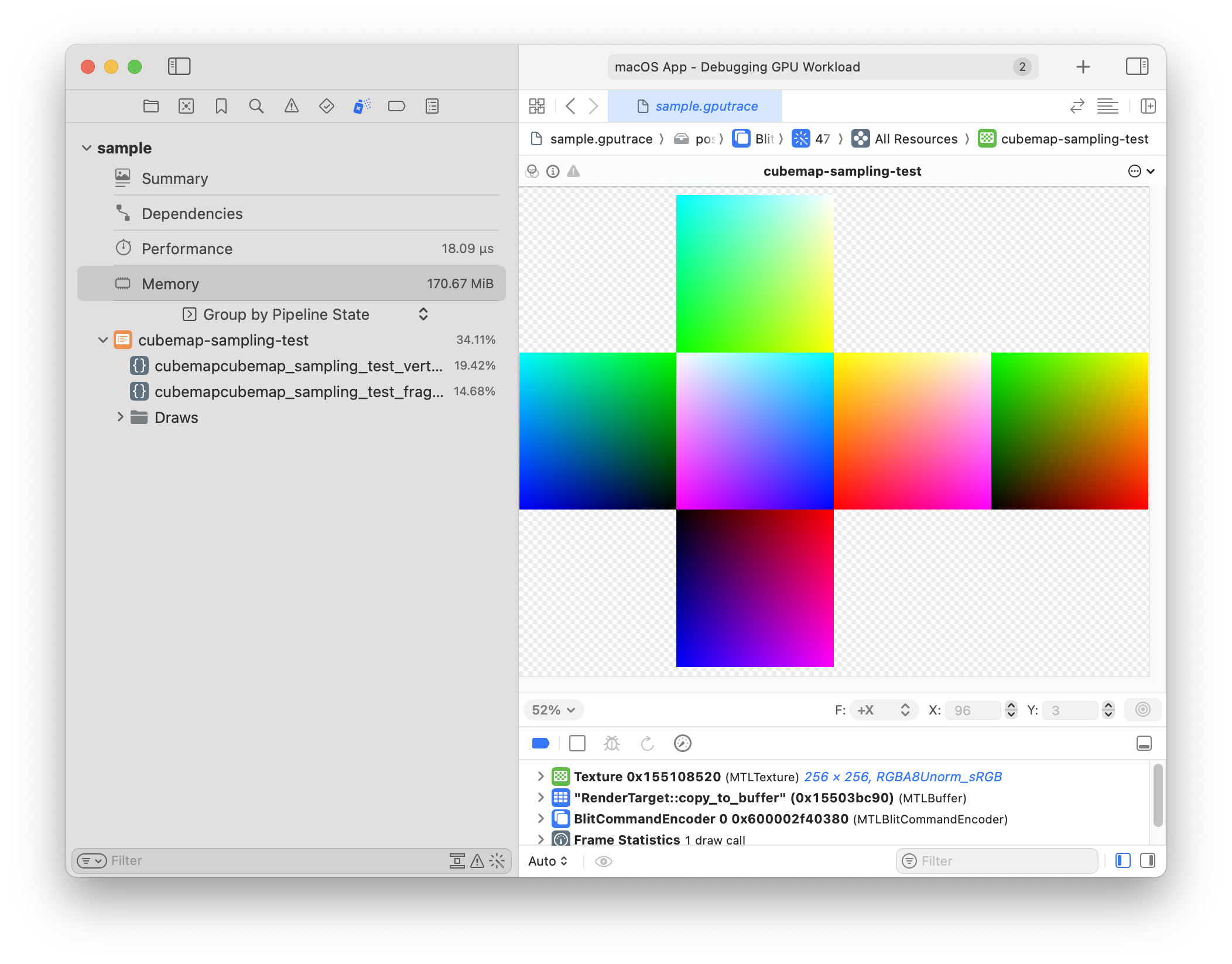Click the stop square debug icon
Image resolution: width=1232 pixels, height=964 pixels.
[577, 743]
